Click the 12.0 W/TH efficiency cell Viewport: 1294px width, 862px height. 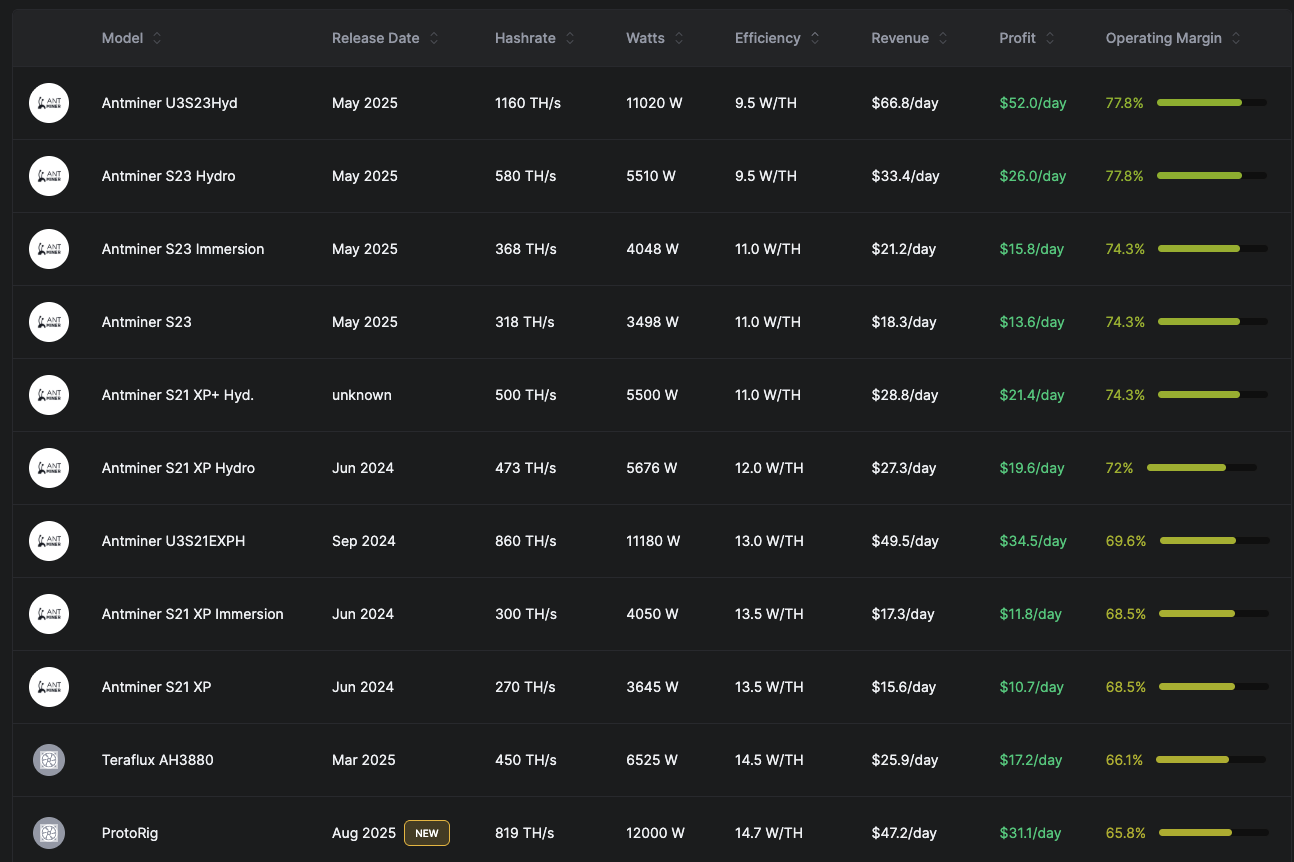click(x=769, y=468)
